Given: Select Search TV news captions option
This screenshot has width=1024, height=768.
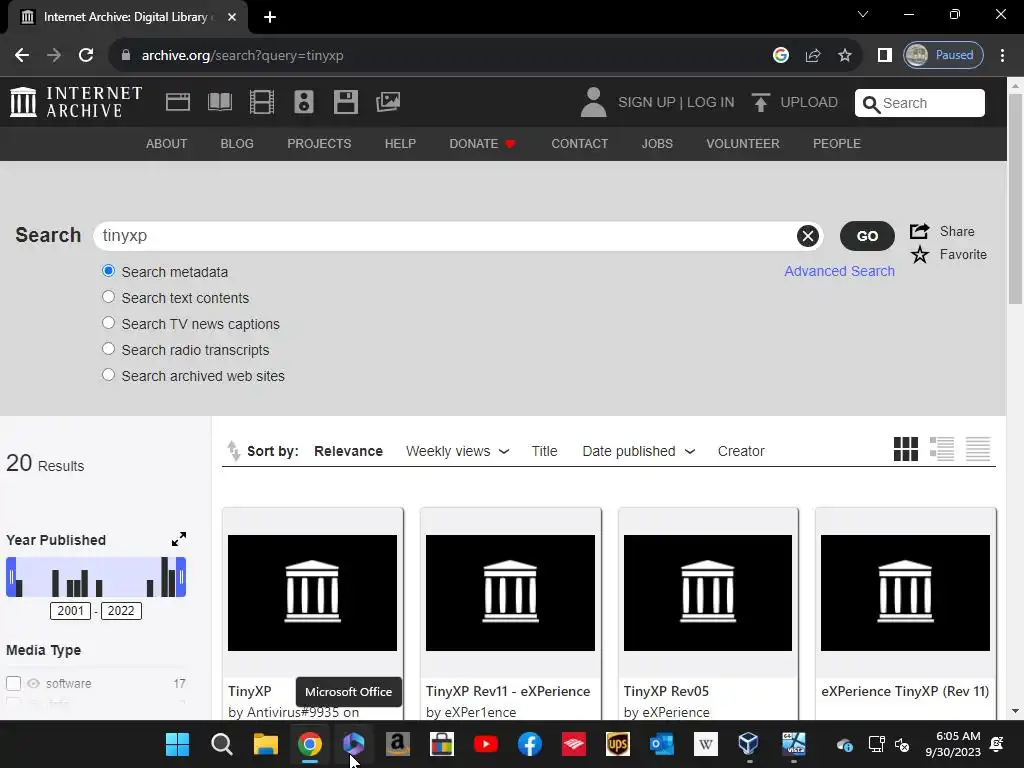Looking at the screenshot, I should coord(108,323).
